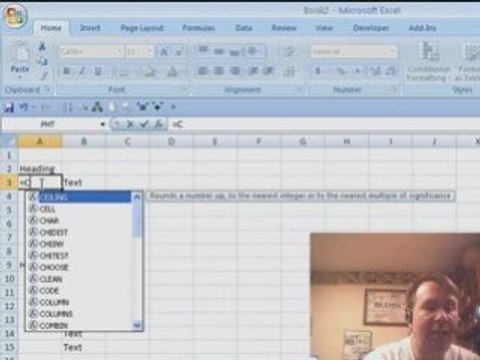Click the Decrease Indent icon

point(253,71)
